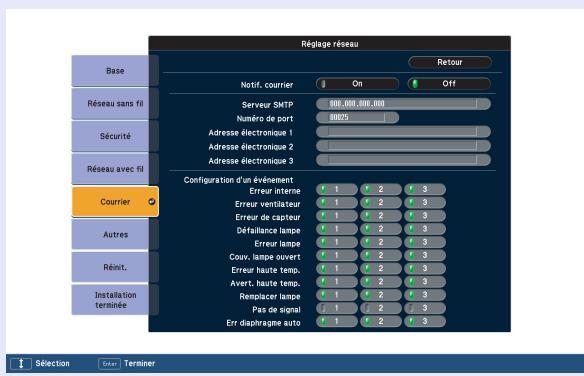Toggle Erreur interne for address 2

pyautogui.click(x=381, y=189)
